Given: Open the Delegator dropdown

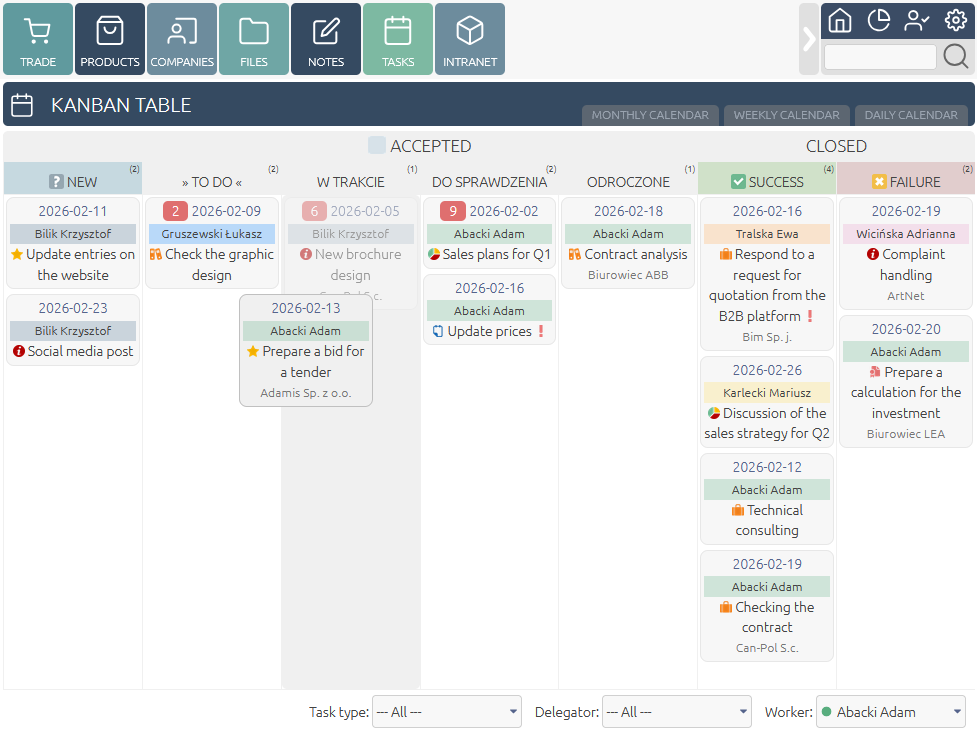Looking at the screenshot, I should click(x=676, y=712).
